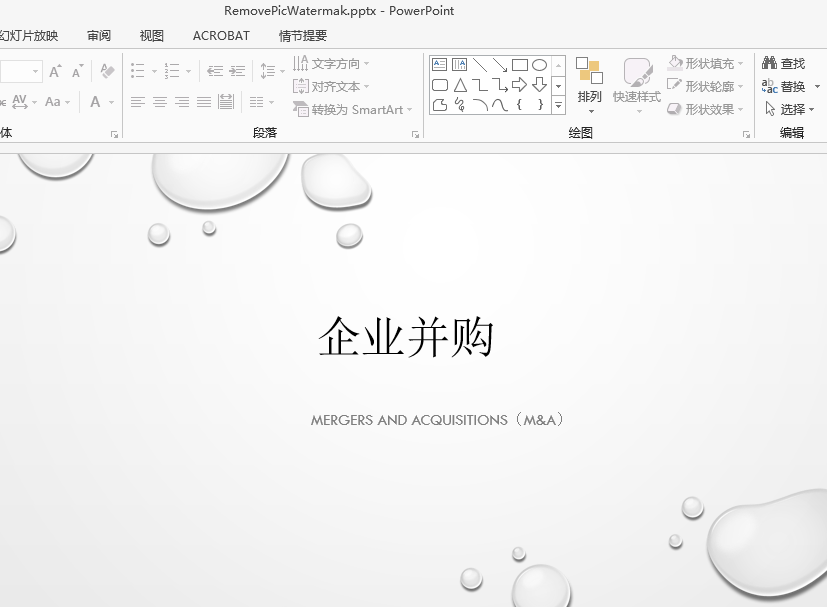Open the 幻灯片放映 slide show tab

[x=28, y=36]
